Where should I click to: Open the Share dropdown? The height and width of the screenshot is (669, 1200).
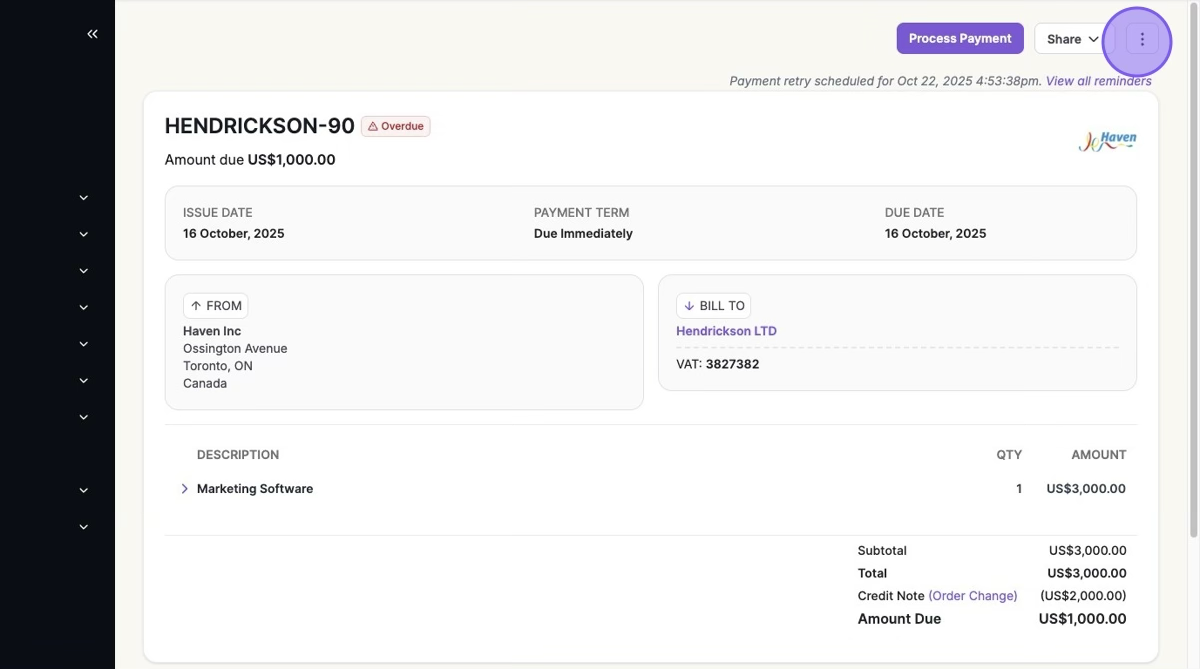(1071, 39)
